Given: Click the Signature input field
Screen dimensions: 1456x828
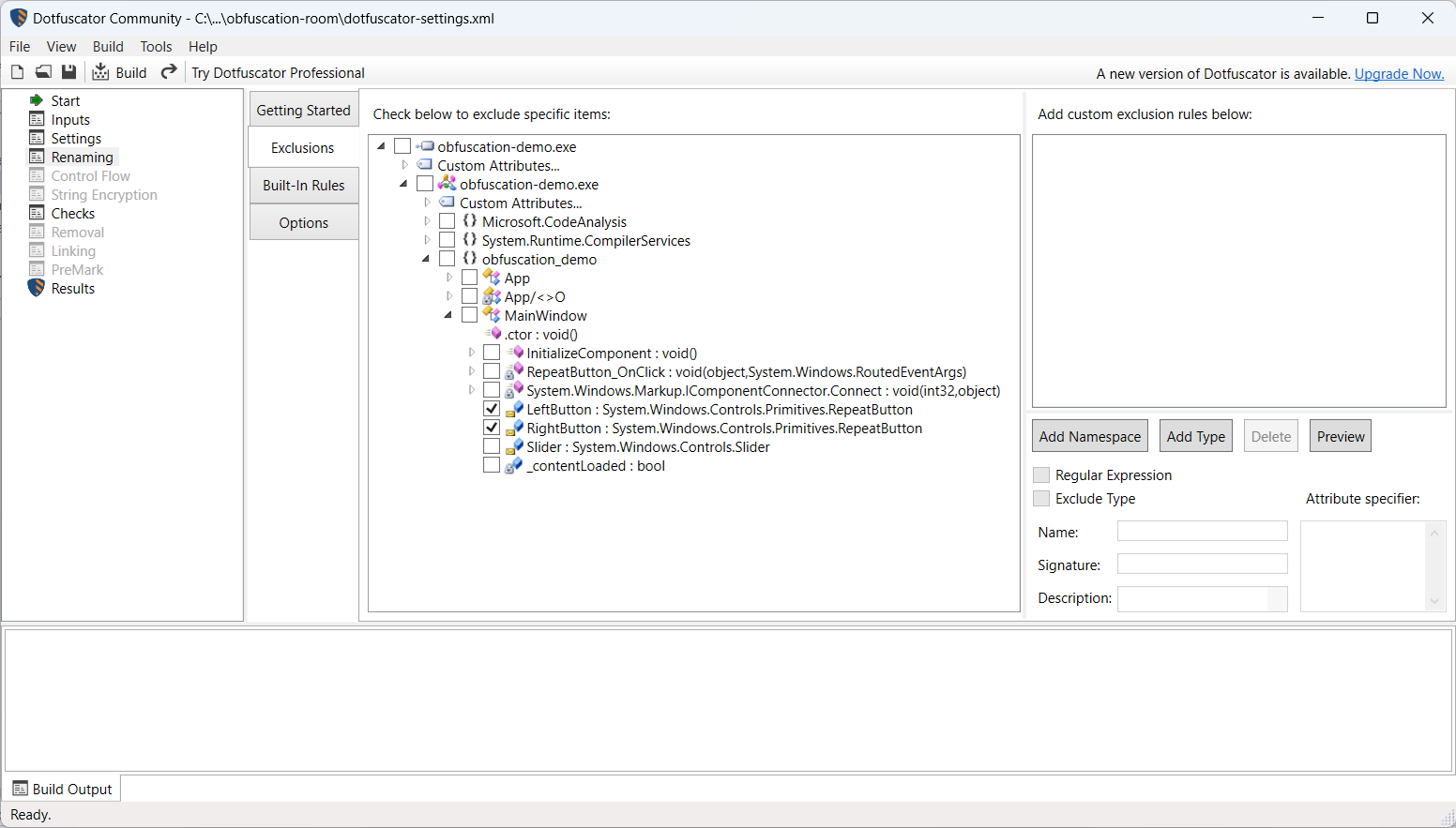Looking at the screenshot, I should (x=1203, y=564).
